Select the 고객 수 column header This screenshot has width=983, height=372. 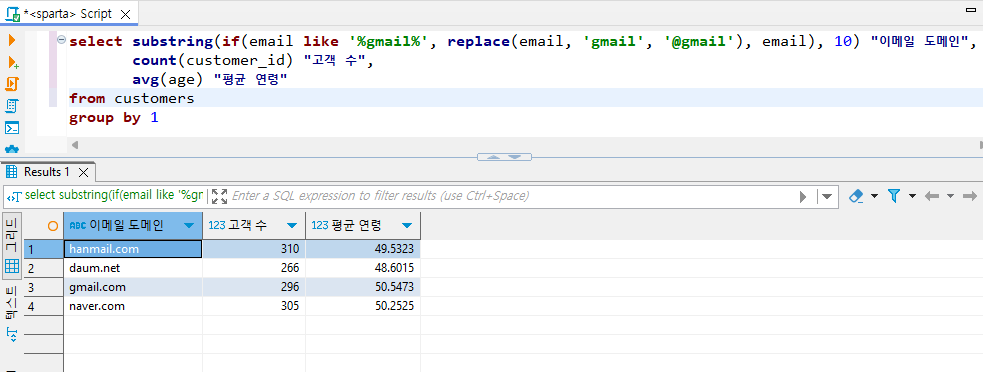coord(253,226)
